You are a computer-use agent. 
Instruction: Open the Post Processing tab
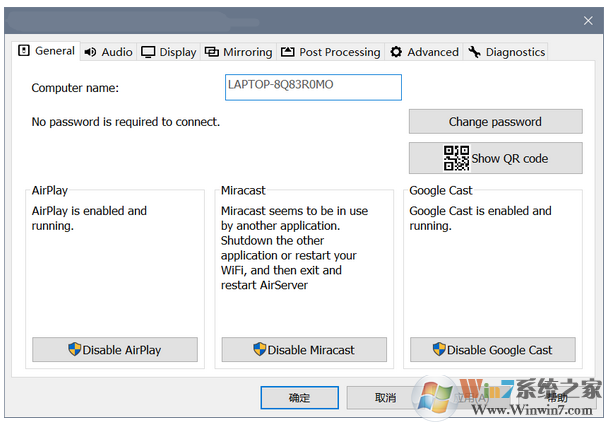330,52
